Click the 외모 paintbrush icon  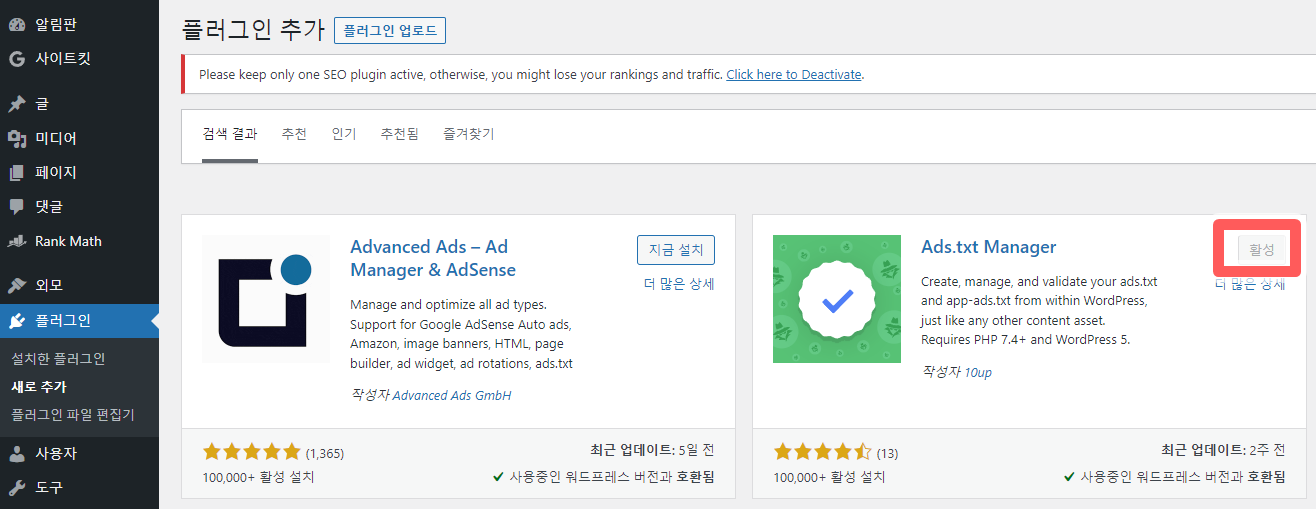pyautogui.click(x=16, y=285)
